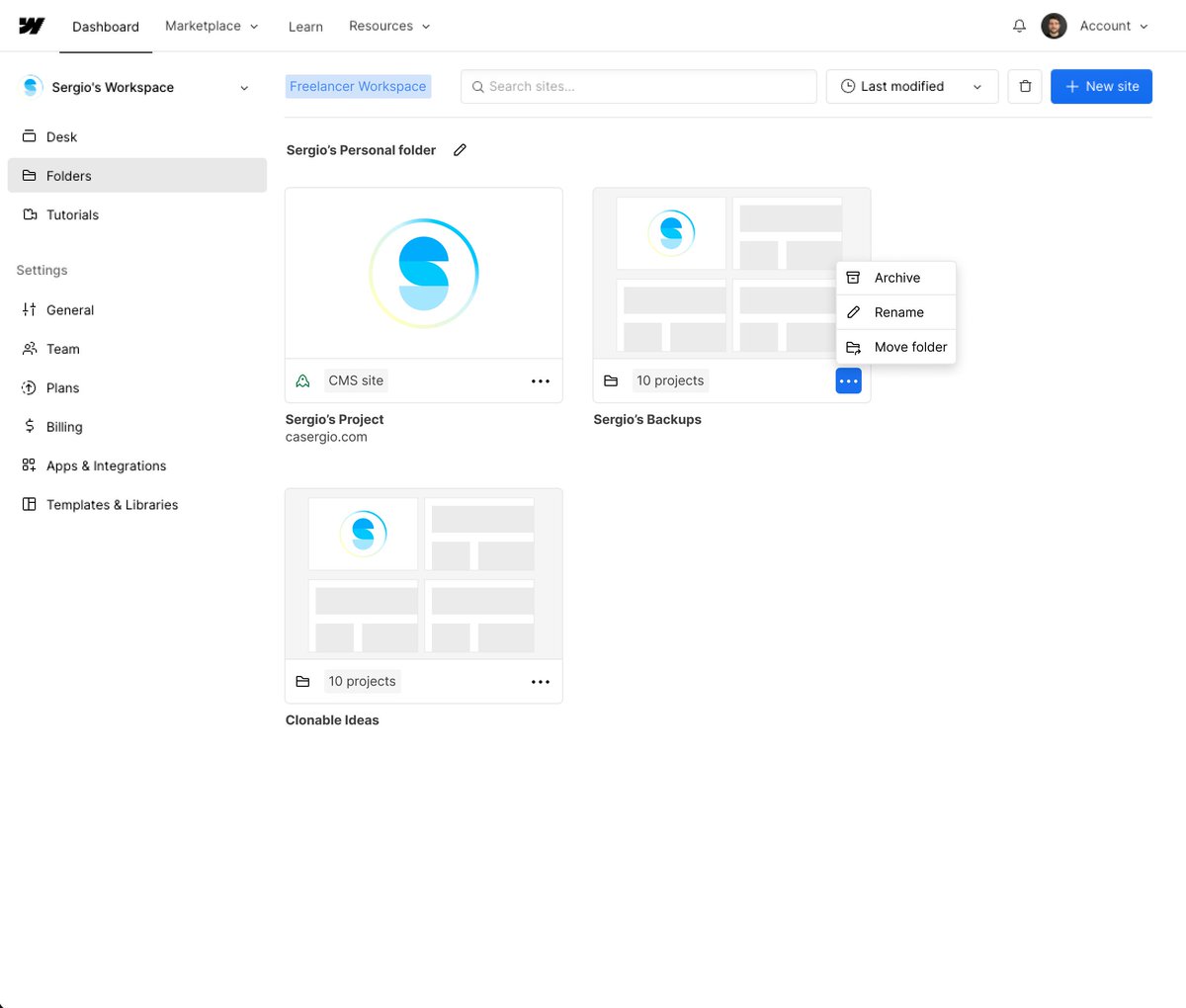Expand Sergio's Workspace switcher chevron

244,88
